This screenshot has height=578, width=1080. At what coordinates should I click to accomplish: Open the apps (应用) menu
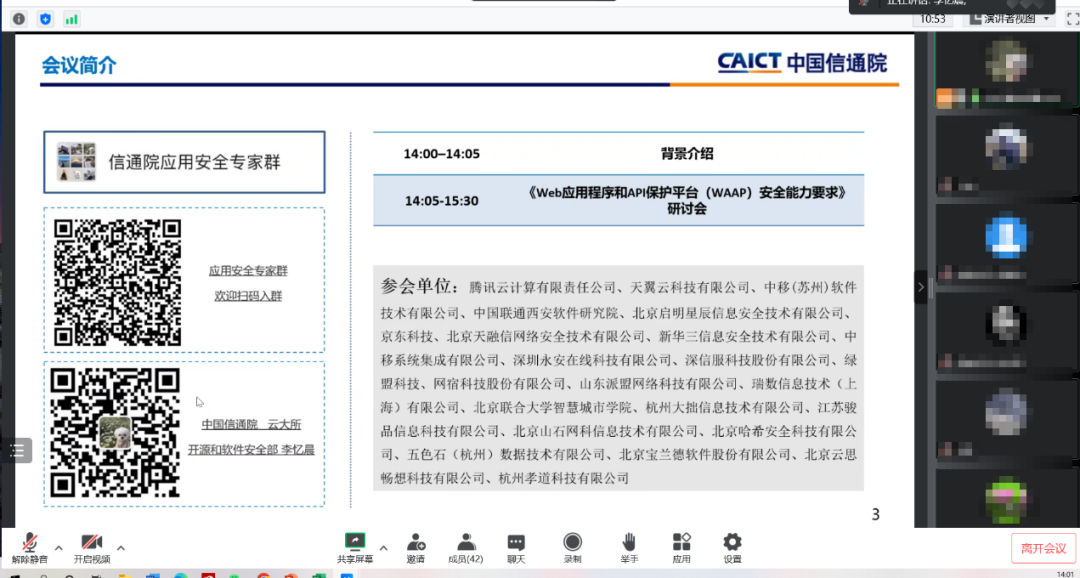point(681,548)
